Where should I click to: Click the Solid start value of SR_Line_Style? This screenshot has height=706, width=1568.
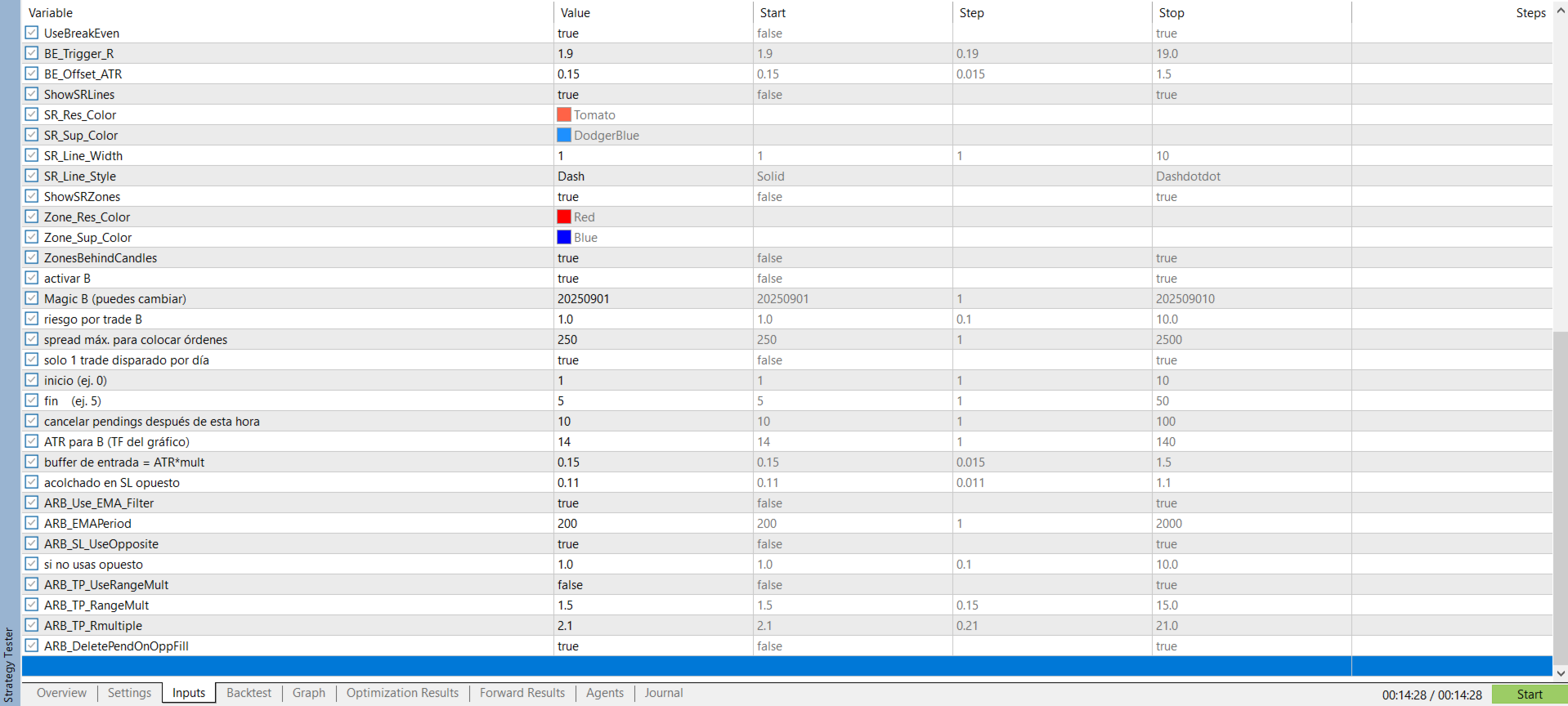click(x=770, y=176)
